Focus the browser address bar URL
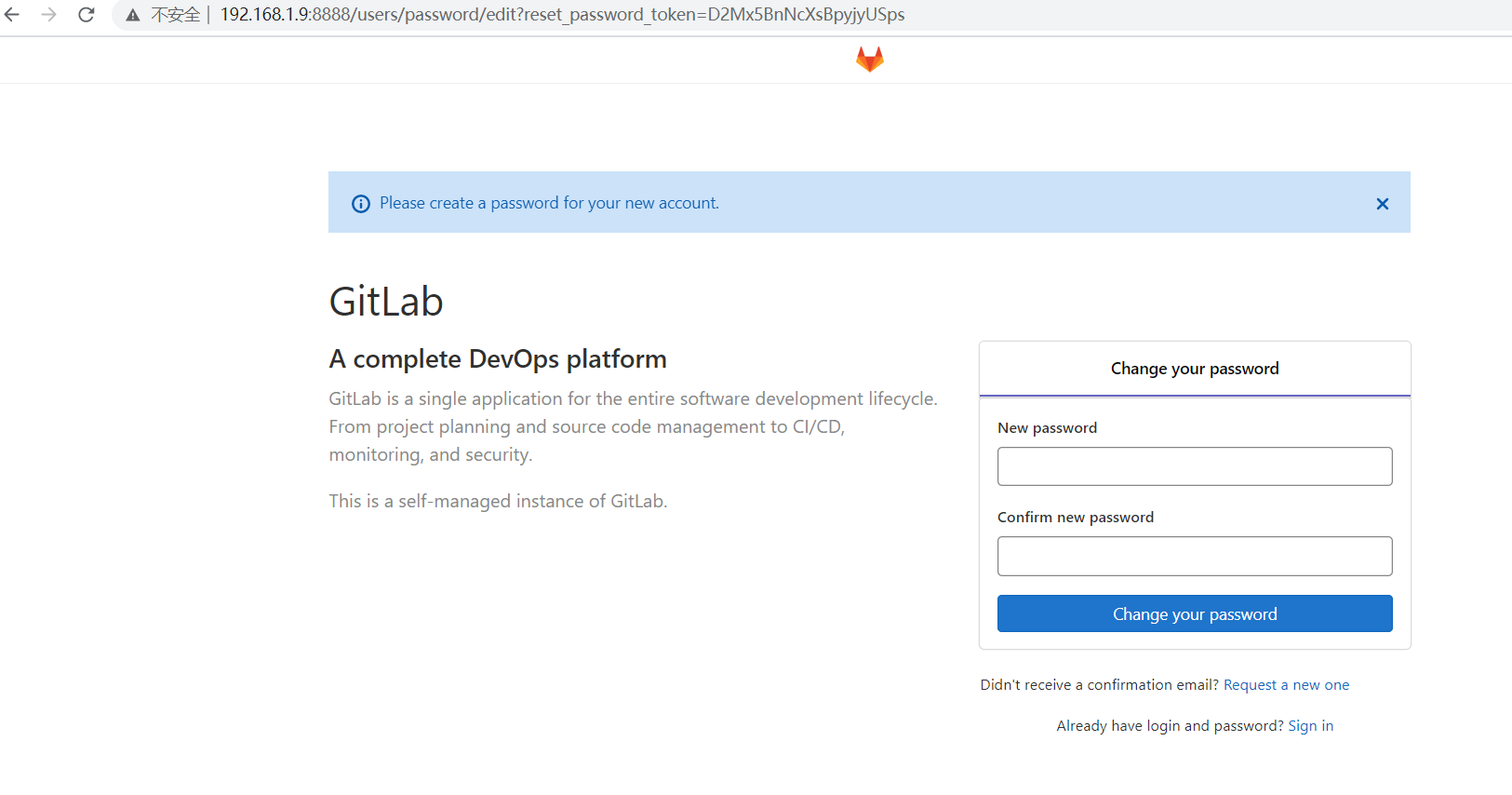 [562, 15]
